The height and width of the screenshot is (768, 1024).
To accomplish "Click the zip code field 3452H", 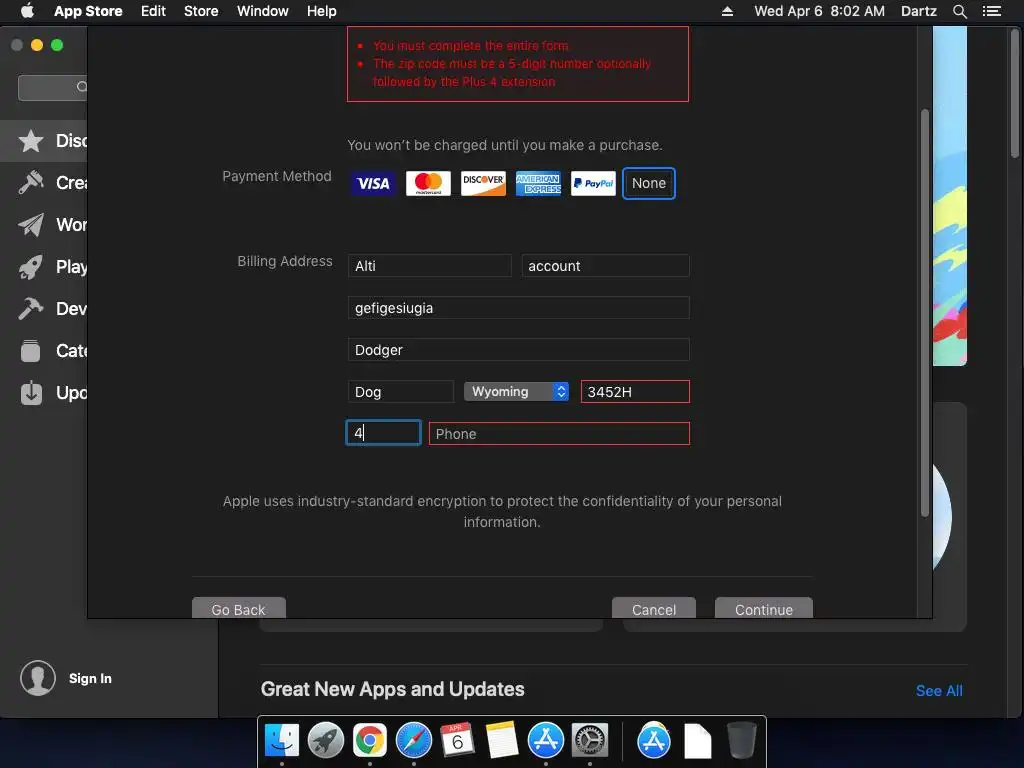I will point(635,392).
